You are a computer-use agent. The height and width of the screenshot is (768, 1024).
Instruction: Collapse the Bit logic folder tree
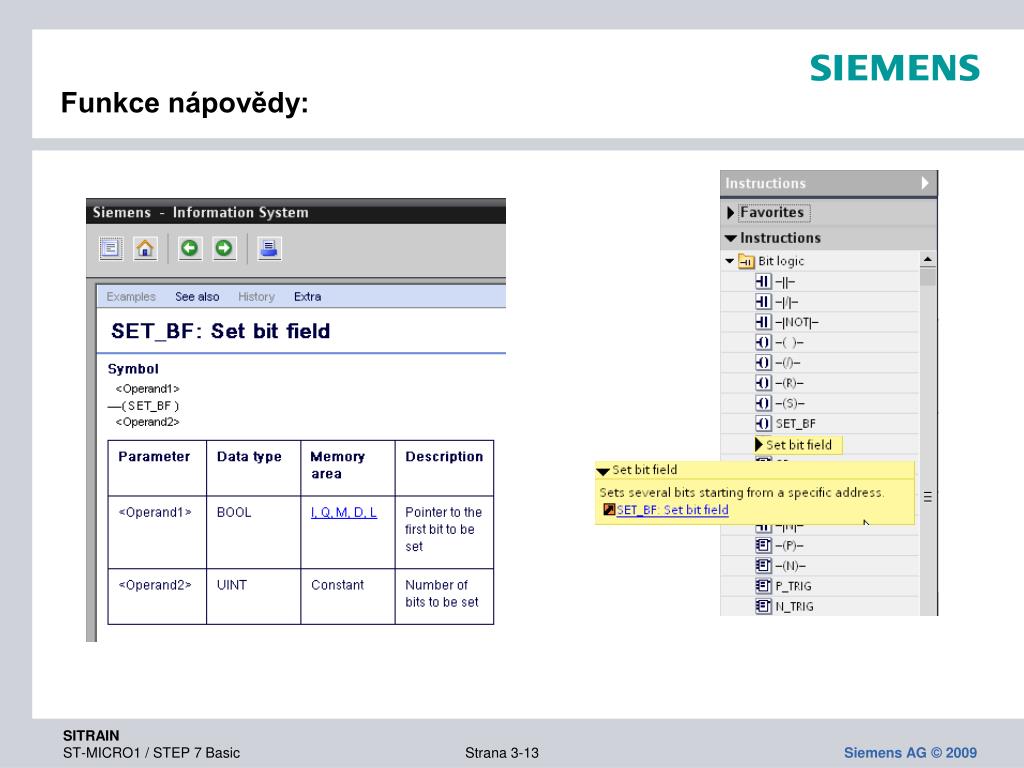coord(729,261)
